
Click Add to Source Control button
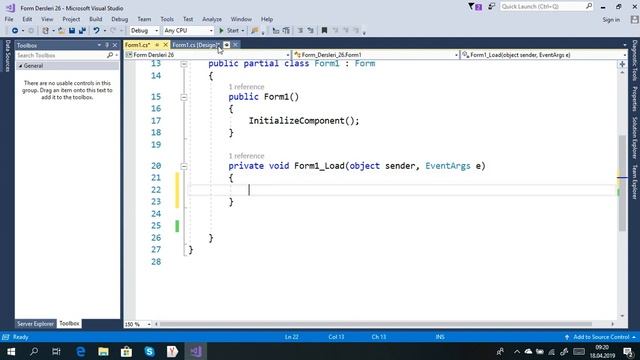(600, 337)
